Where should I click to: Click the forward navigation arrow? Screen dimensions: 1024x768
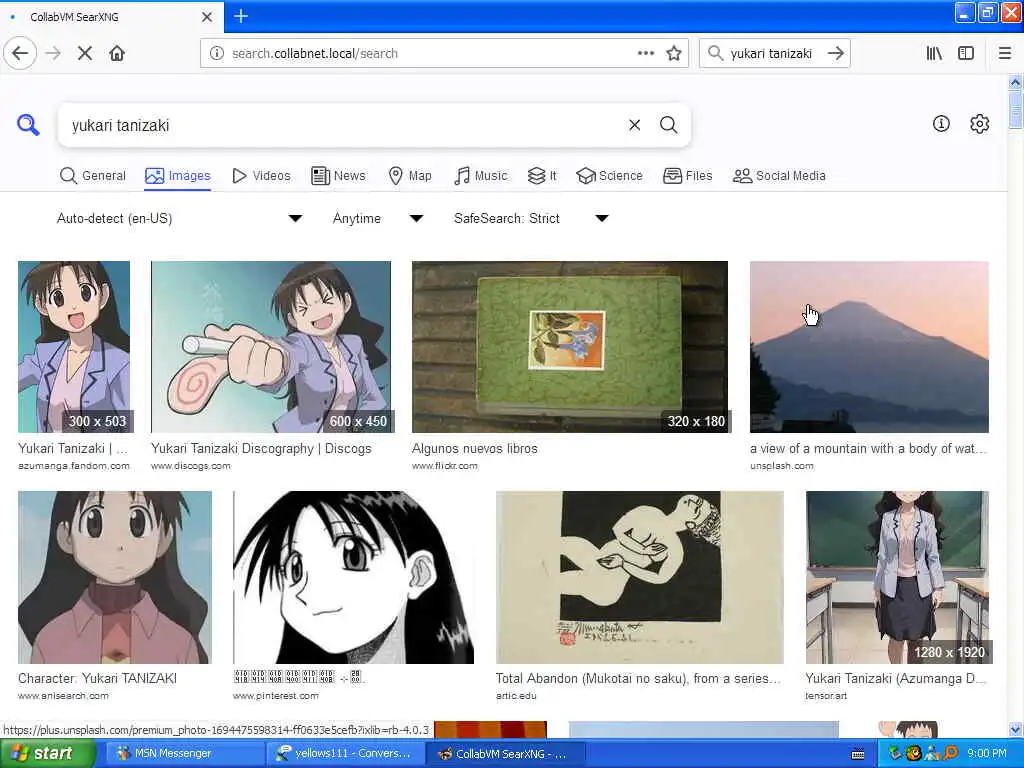[54, 53]
